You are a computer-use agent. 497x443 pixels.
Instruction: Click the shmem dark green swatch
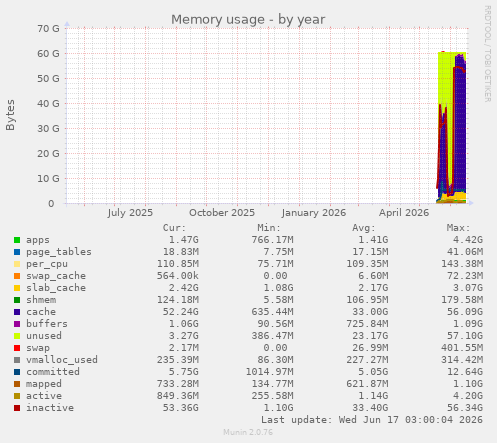[x=17, y=300]
